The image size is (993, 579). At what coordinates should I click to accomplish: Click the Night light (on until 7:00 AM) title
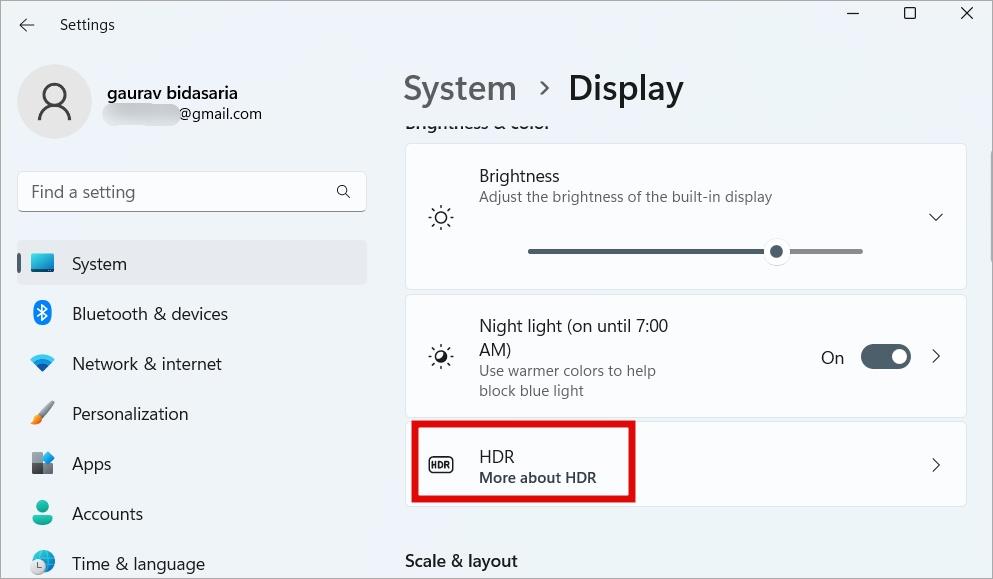click(x=573, y=338)
